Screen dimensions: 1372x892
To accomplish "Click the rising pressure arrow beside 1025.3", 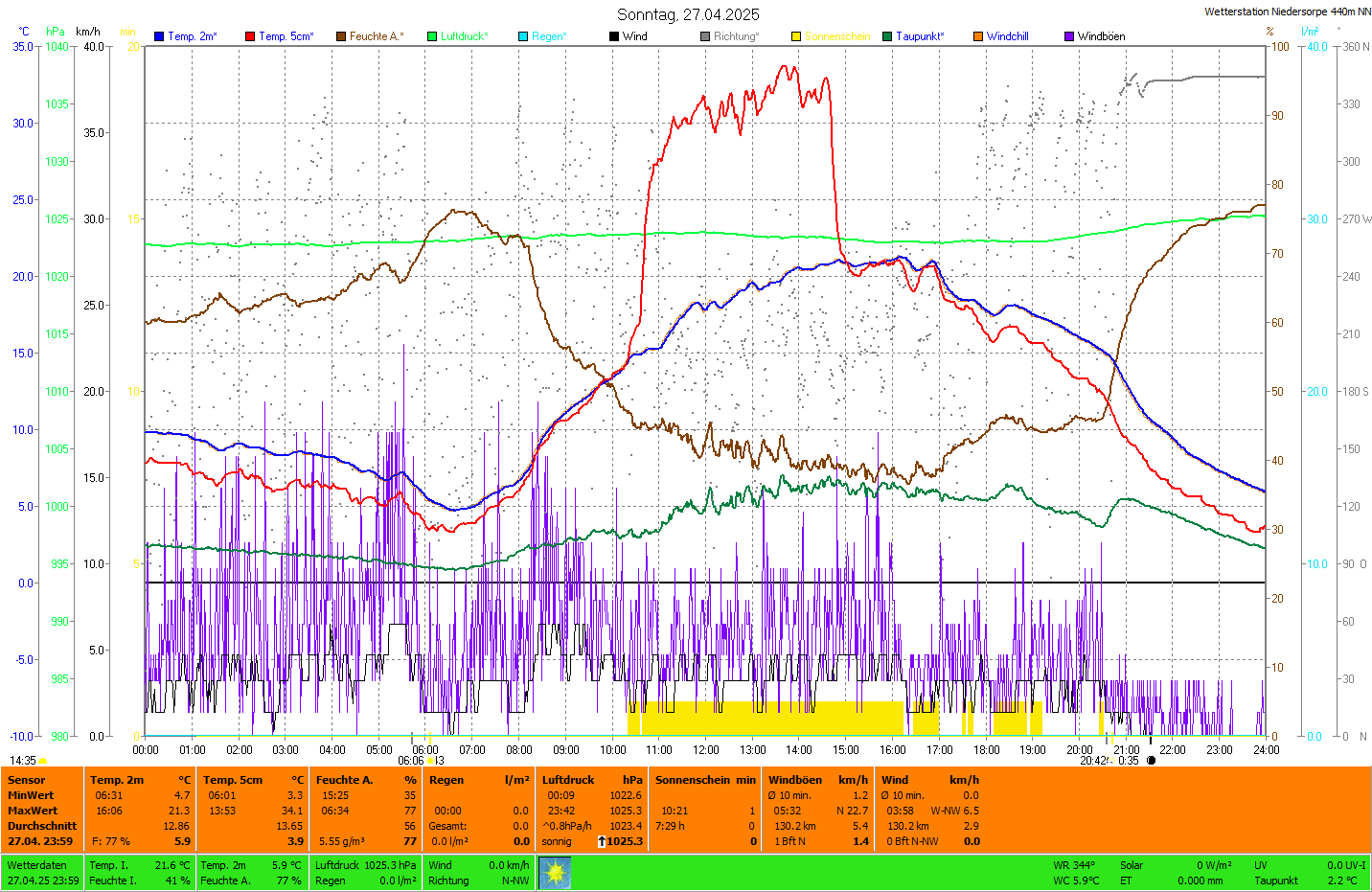I will point(602,841).
